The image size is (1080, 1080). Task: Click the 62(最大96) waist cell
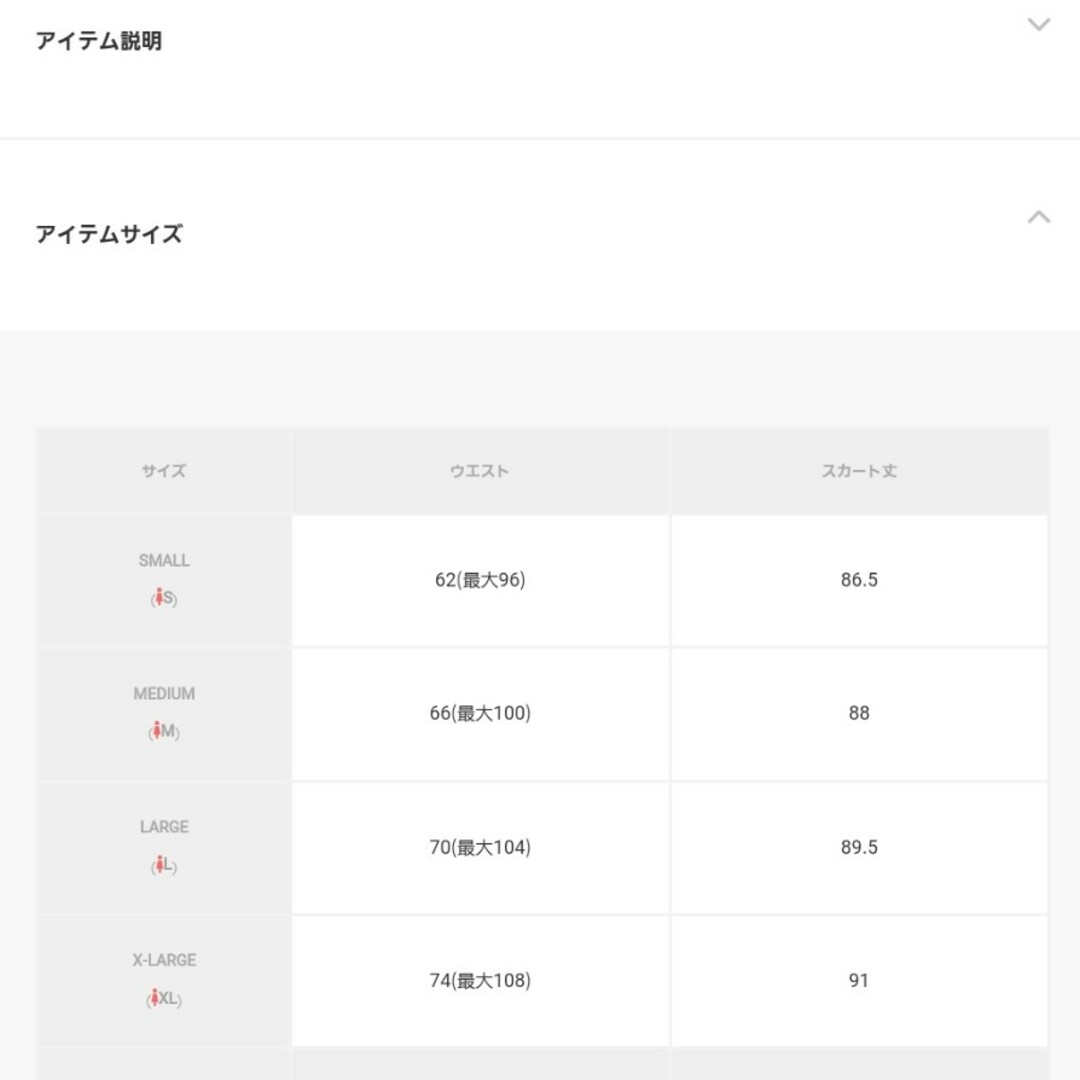[x=480, y=580]
